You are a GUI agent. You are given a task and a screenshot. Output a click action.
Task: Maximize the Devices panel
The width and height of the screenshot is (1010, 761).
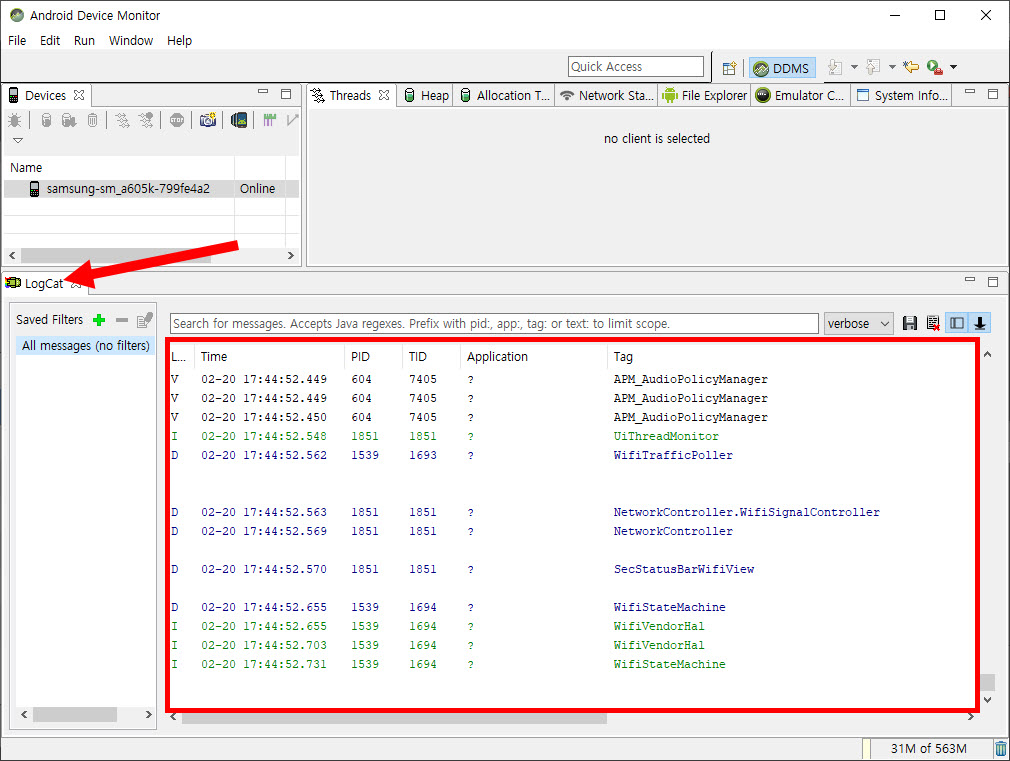[x=286, y=94]
